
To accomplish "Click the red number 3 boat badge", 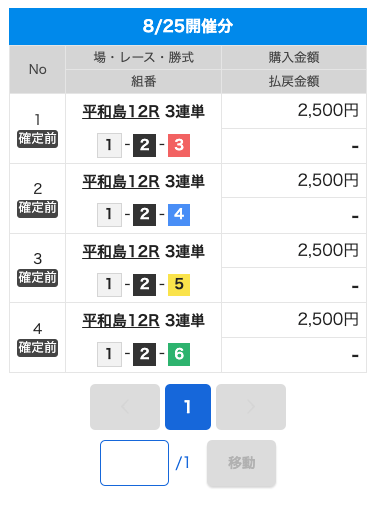I will [179, 145].
